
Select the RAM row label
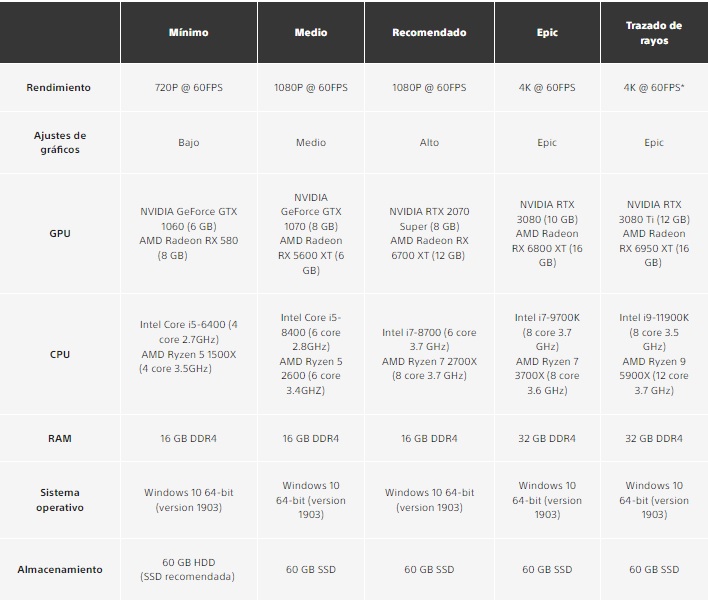coord(59,439)
